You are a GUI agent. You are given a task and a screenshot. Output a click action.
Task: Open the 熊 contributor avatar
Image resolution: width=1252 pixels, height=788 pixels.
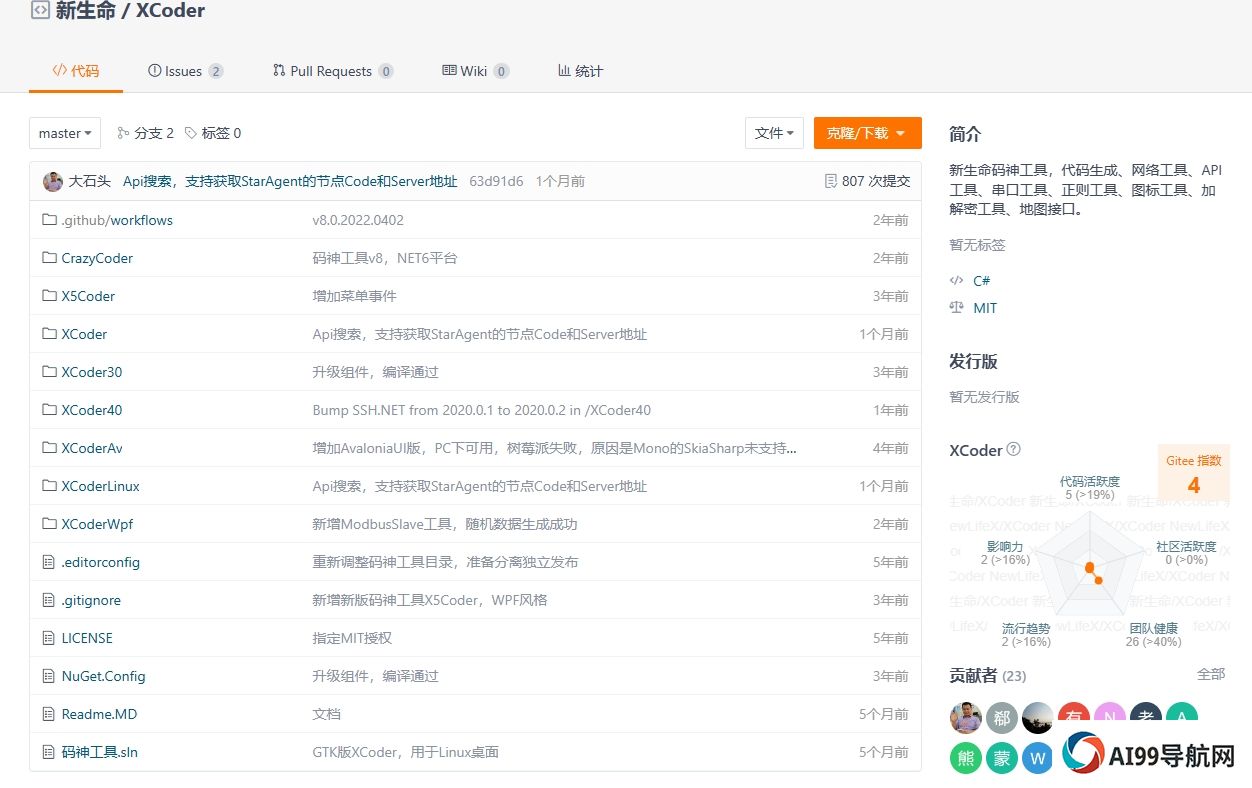click(x=965, y=757)
